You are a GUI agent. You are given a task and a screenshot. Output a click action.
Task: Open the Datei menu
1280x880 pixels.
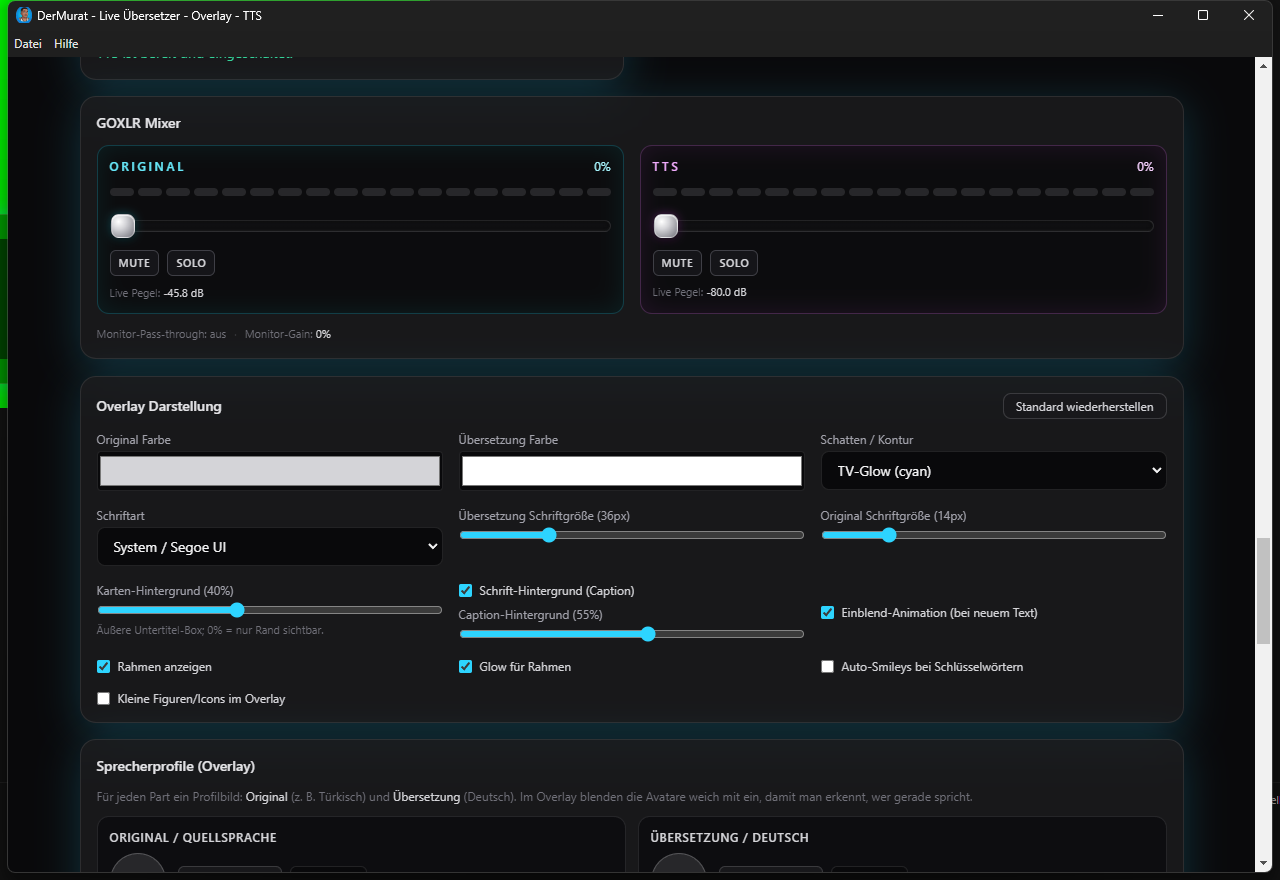coord(28,44)
